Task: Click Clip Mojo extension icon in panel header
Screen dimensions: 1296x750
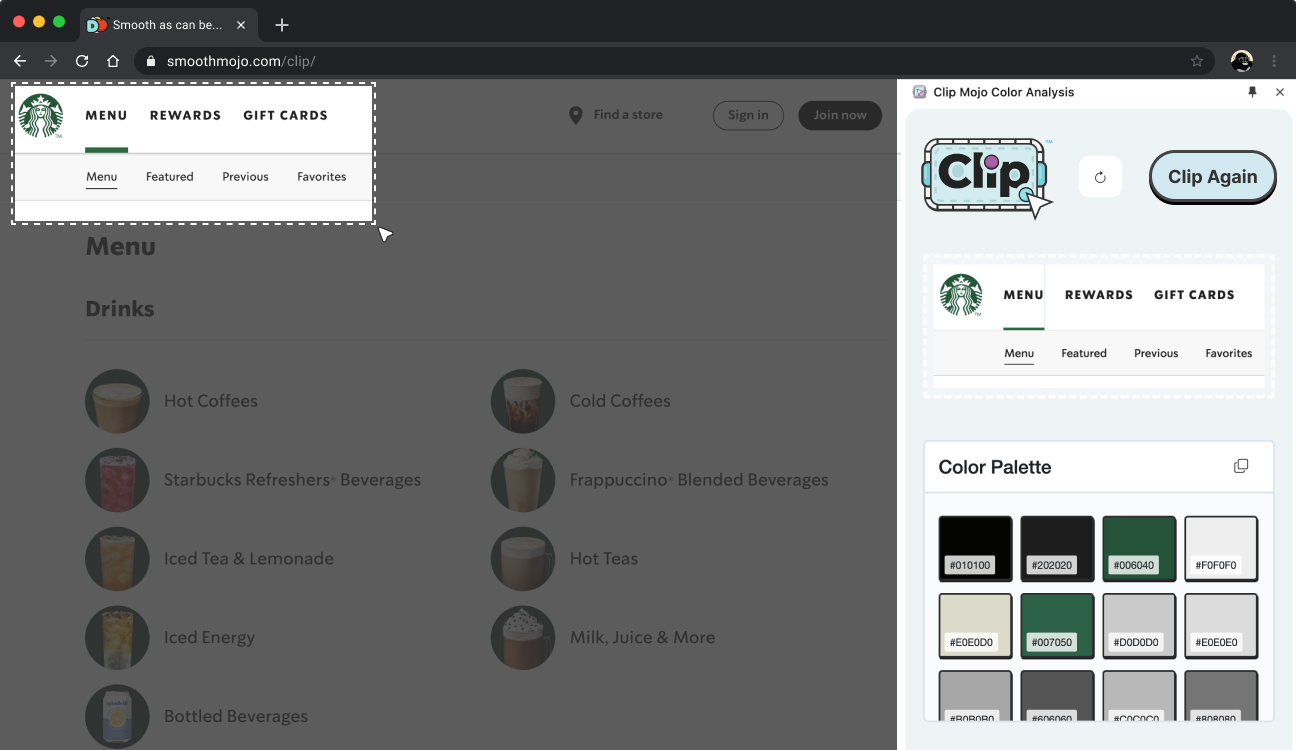Action: click(x=920, y=92)
